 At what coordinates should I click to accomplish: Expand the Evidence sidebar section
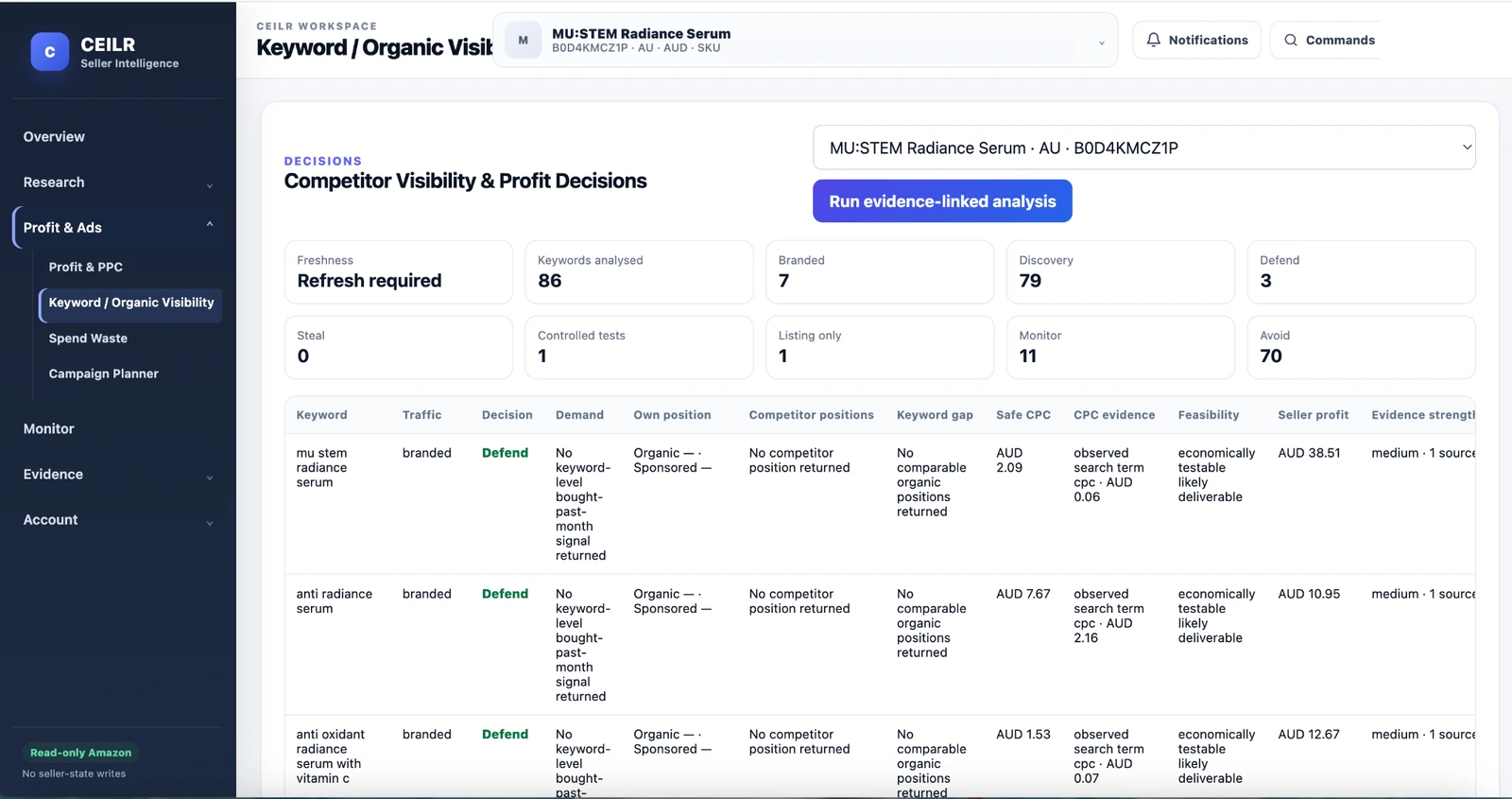[x=118, y=475]
